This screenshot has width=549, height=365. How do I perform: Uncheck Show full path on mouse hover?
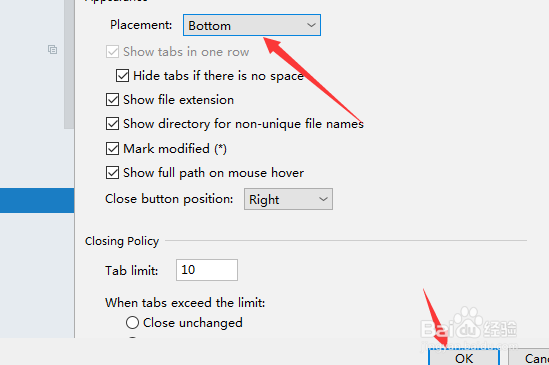tap(112, 173)
